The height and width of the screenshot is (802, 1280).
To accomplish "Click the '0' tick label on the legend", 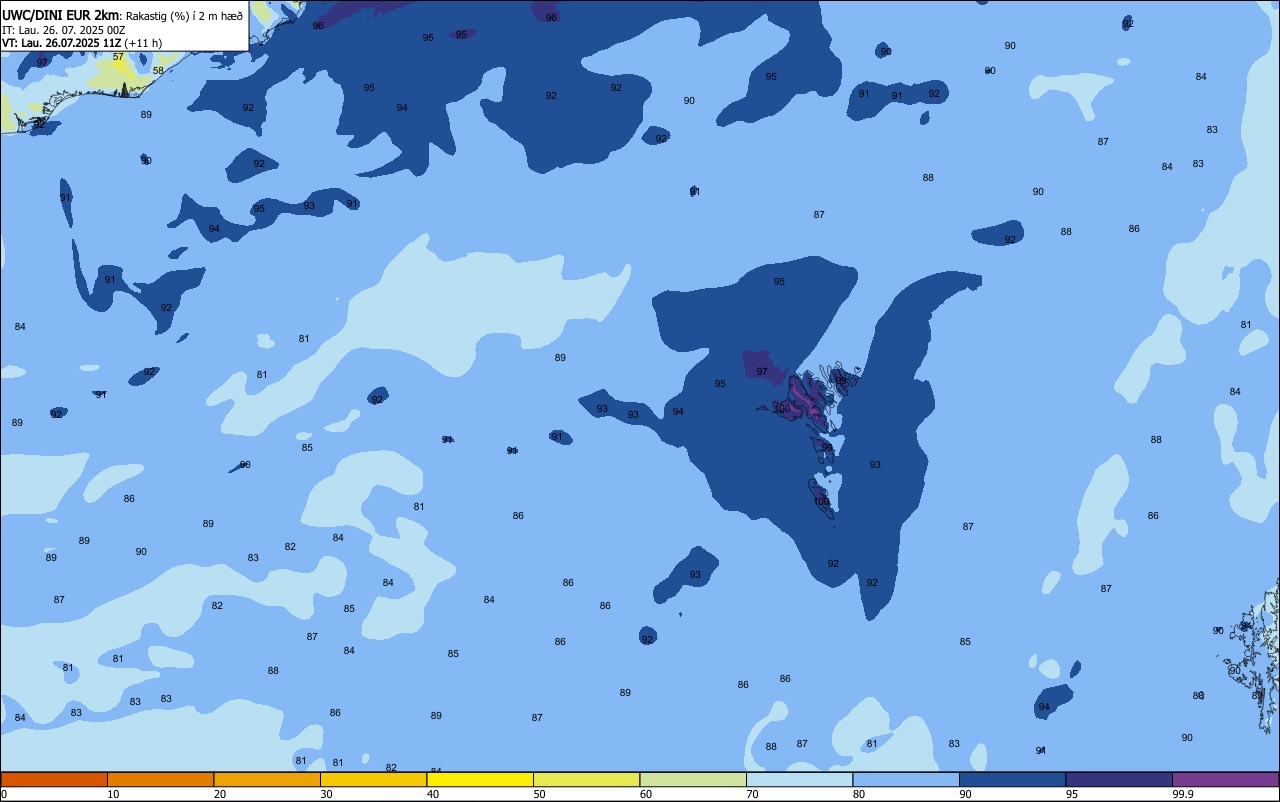I will 4,794.
